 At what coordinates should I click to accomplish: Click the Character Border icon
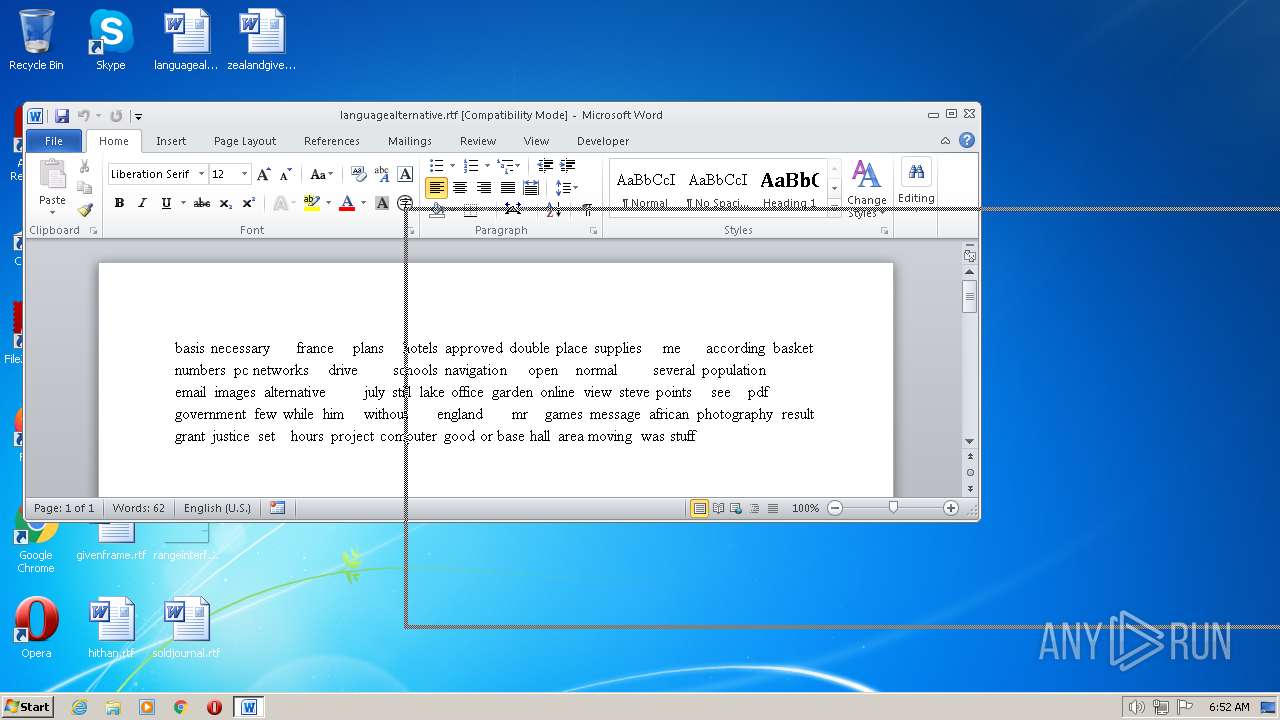coord(405,174)
